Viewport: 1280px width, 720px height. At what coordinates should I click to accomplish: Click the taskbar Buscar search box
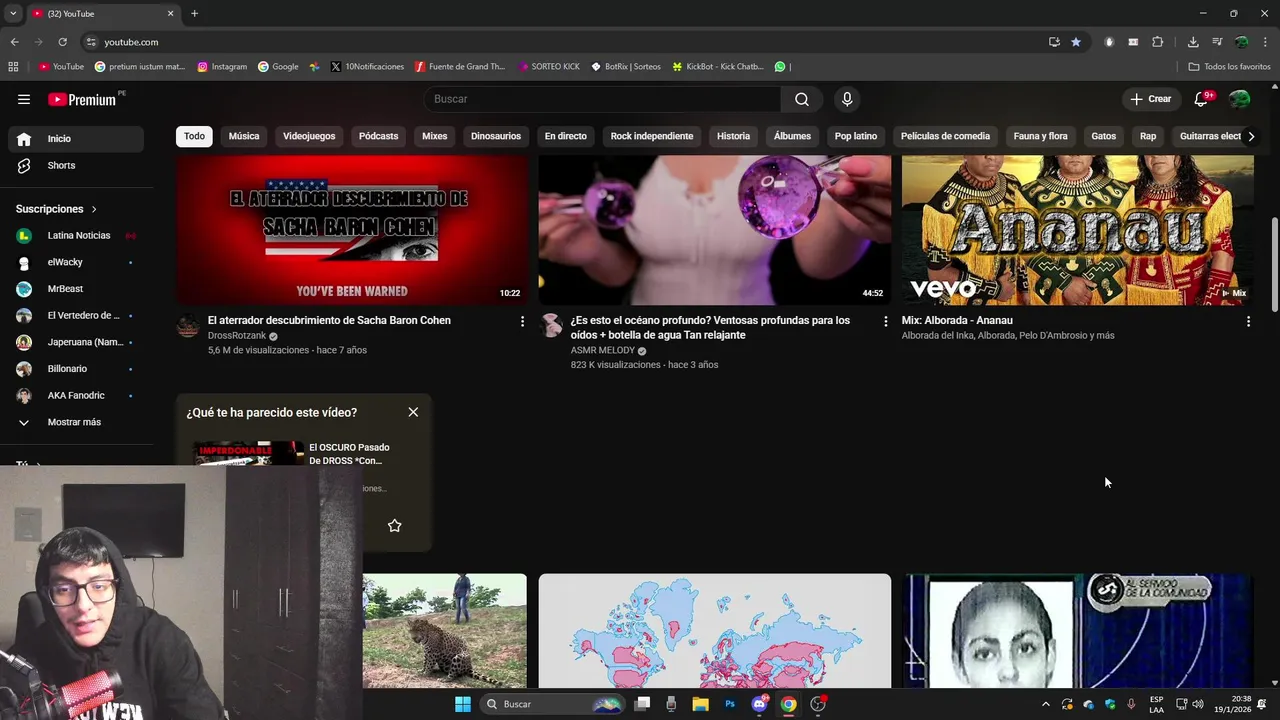552,704
